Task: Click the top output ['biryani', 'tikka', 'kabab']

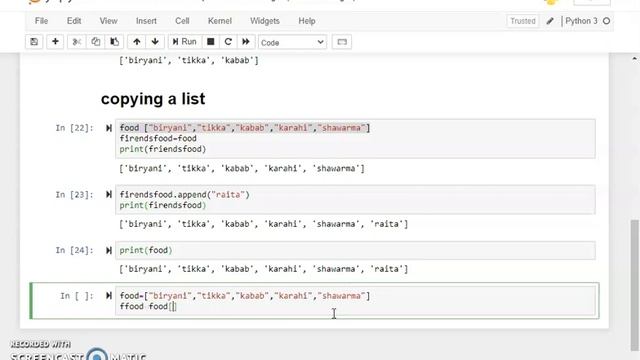Action: coord(189,60)
